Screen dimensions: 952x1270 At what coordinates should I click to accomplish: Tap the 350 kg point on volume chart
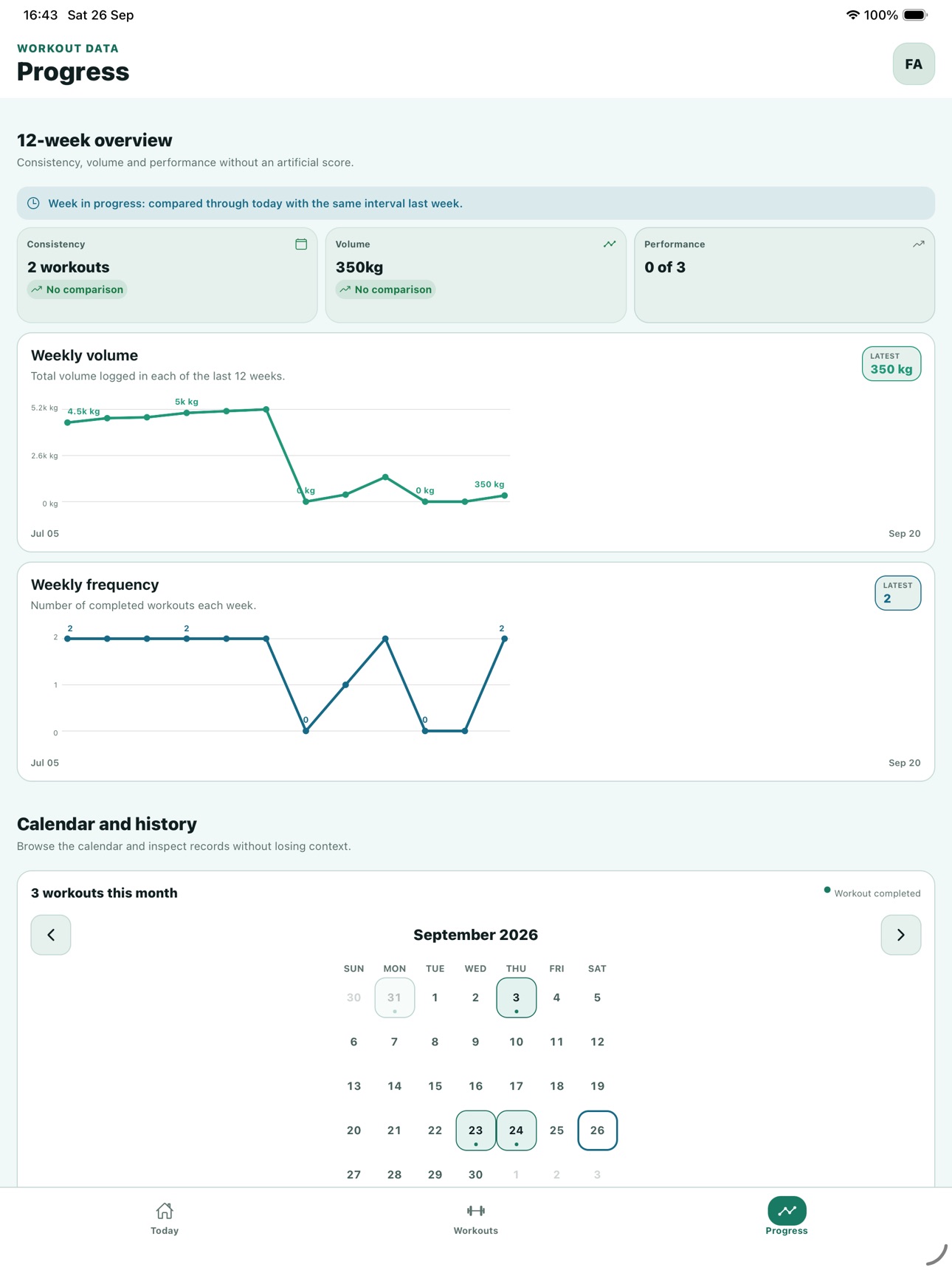(x=505, y=495)
